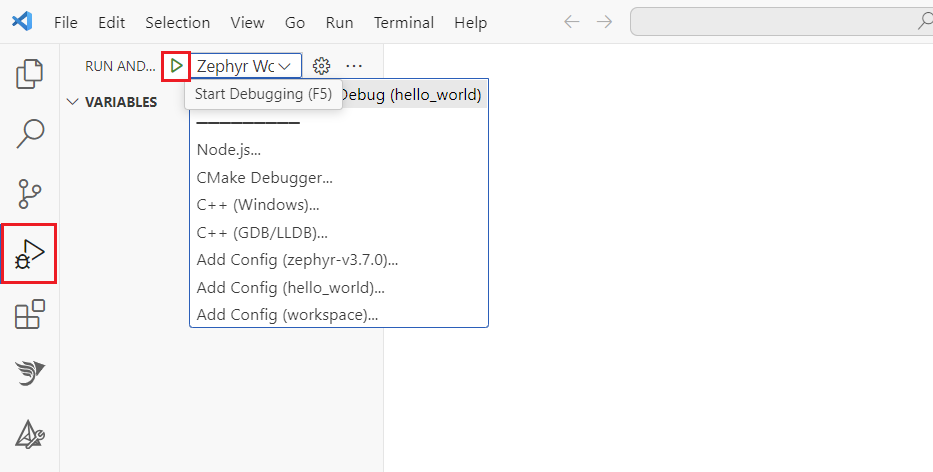The height and width of the screenshot is (472, 933).
Task: Collapse the VARIABLES section
Action: point(112,102)
